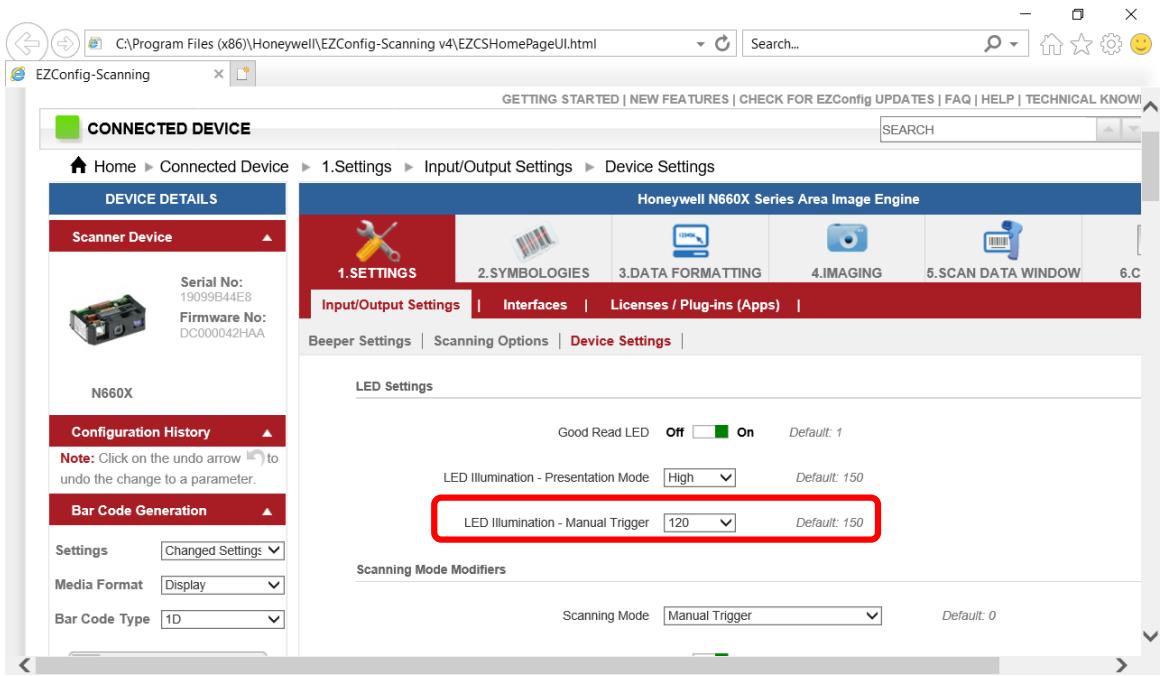Open the Scanning Mode dropdown
This screenshot has height=676, width=1162.
tap(772, 615)
